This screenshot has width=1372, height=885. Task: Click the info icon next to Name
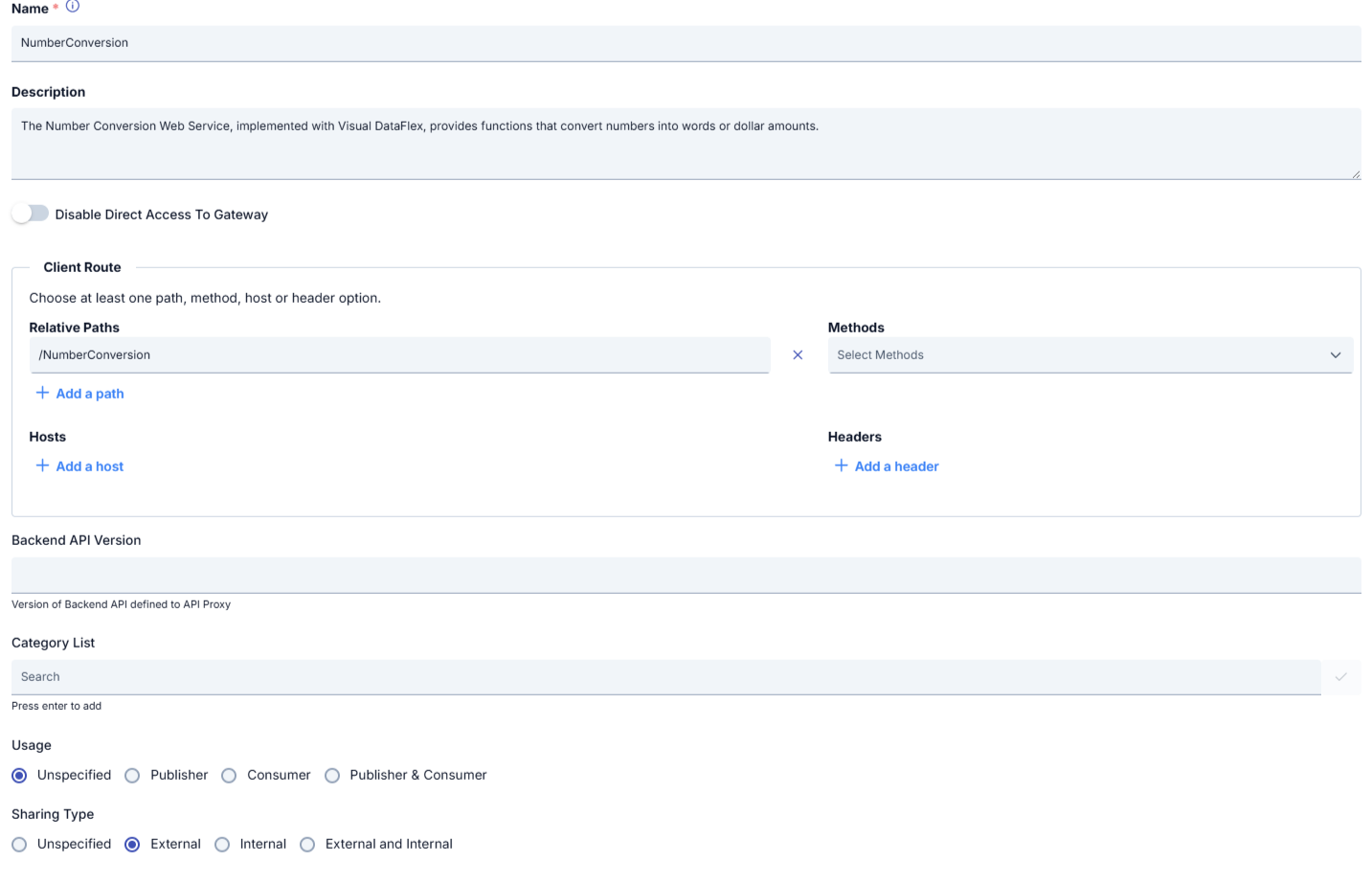pos(73,7)
